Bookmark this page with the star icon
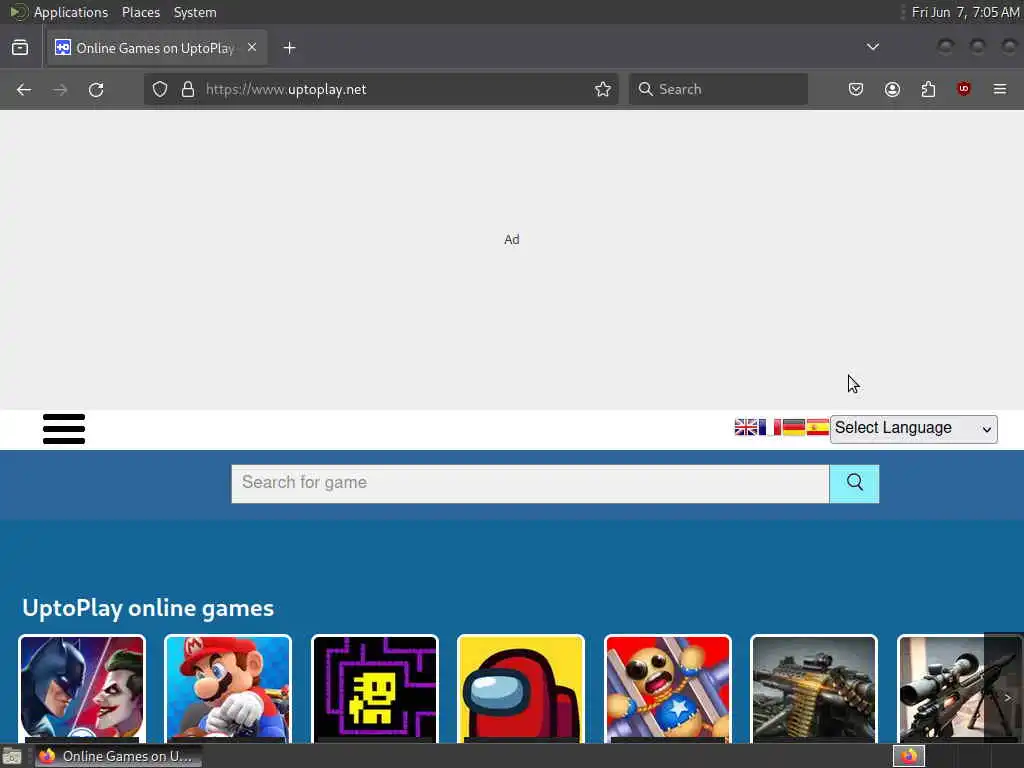The height and width of the screenshot is (768, 1024). (603, 89)
